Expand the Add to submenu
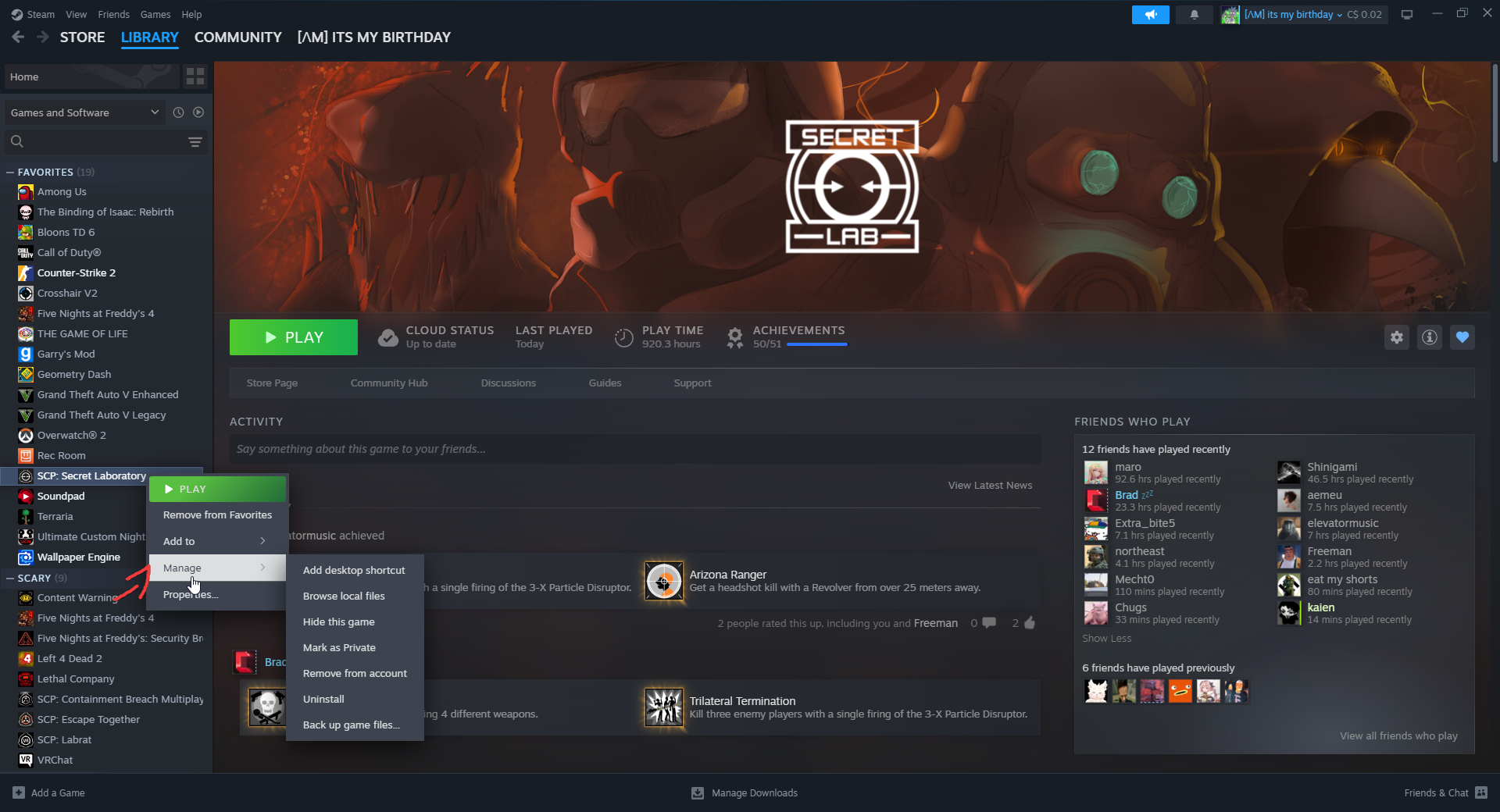Screen dimensions: 1500x812 tap(217, 541)
